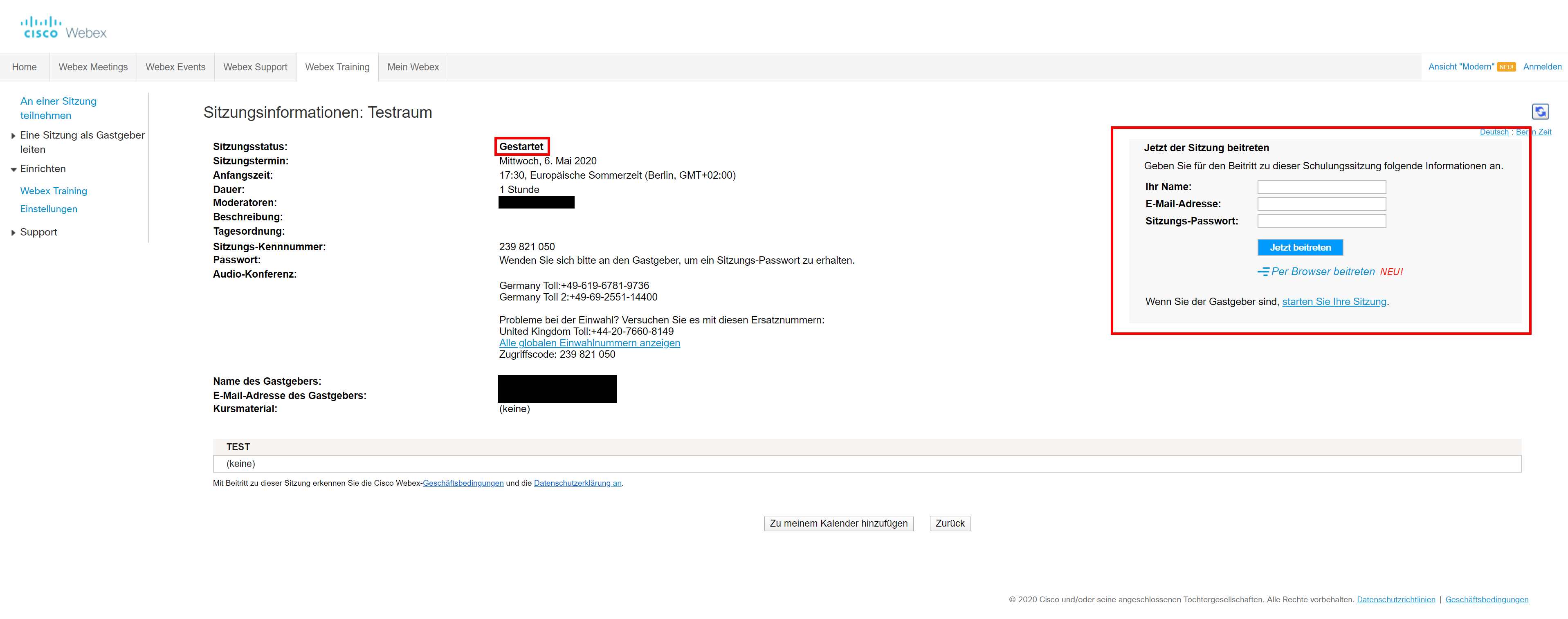
Task: Click 'Zu meinem Kalender hinzufügen' button
Action: tap(838, 523)
